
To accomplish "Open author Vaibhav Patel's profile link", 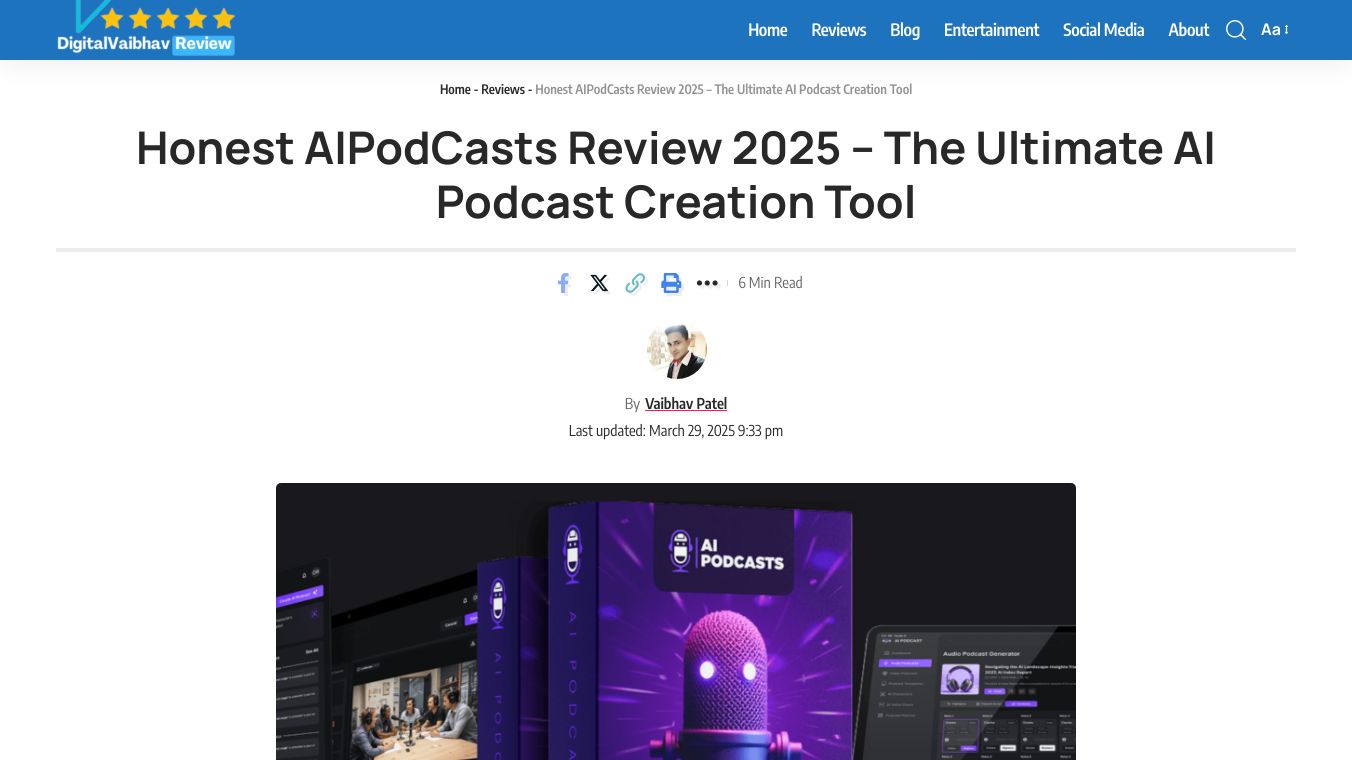I will click(x=686, y=404).
